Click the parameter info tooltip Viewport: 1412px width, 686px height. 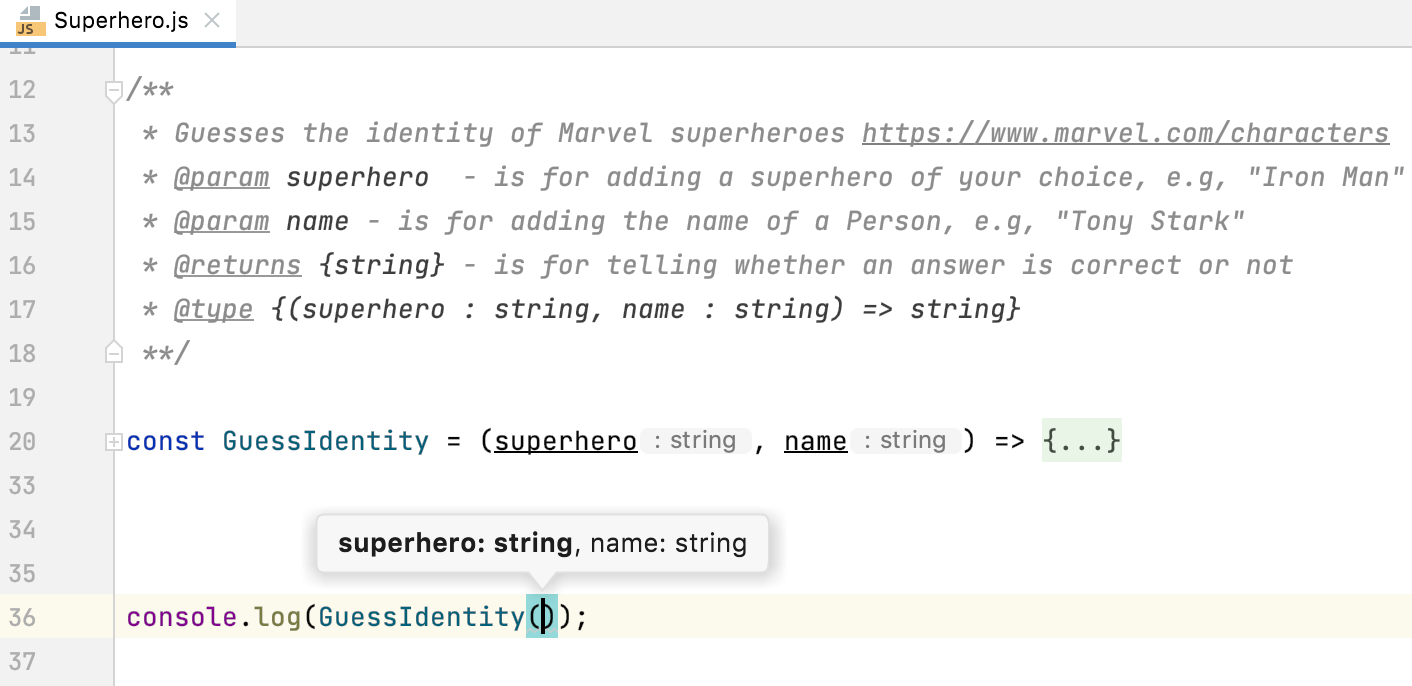click(x=541, y=543)
